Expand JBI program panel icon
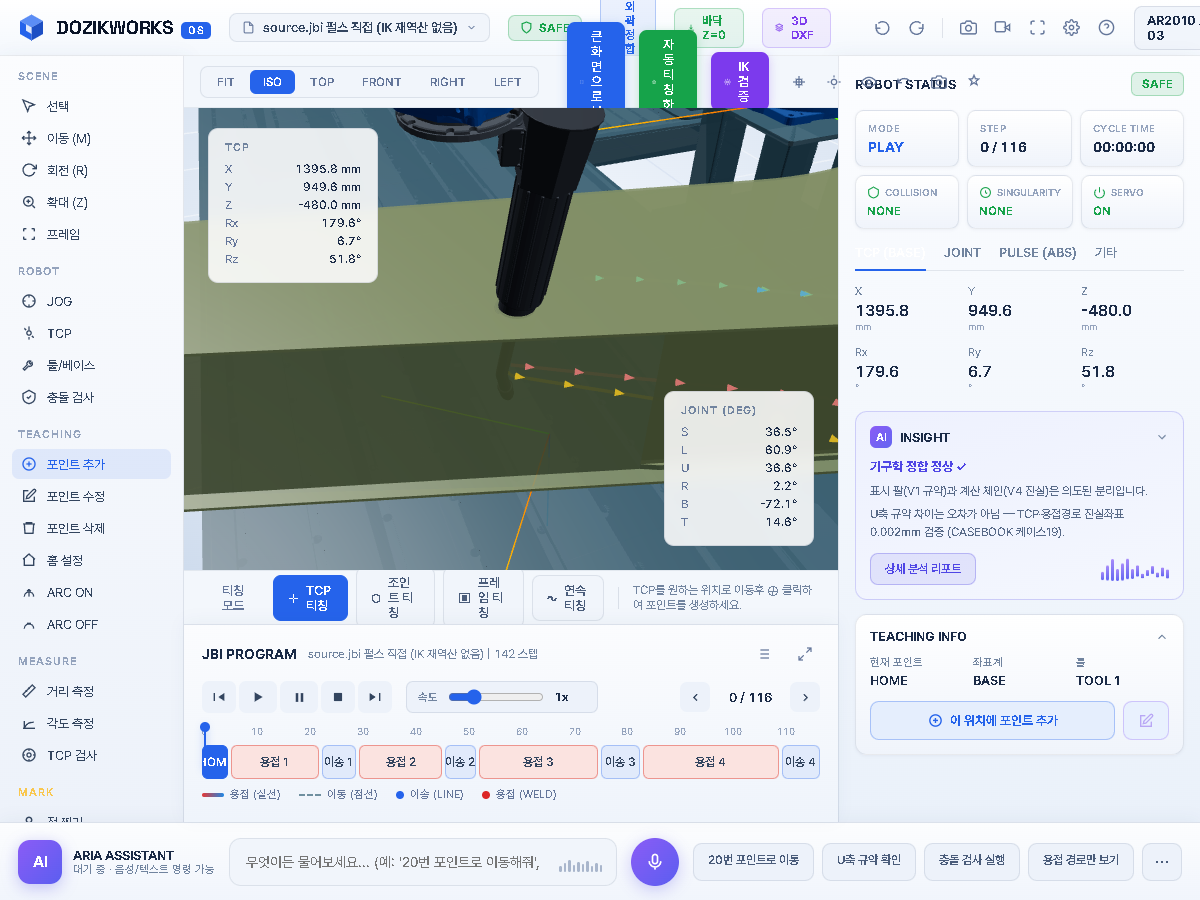1200x900 pixels. pyautogui.click(x=805, y=654)
